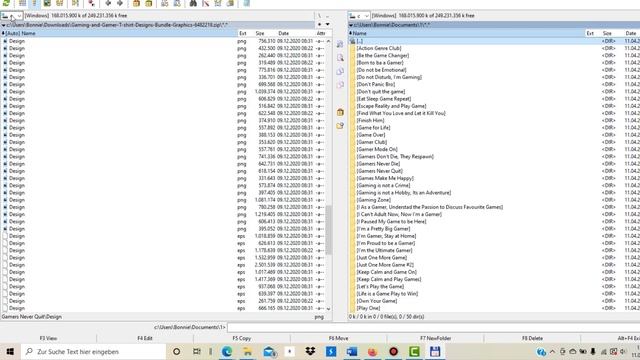The width and height of the screenshot is (640, 360).
Task: Click the green refresh icon in top toolbar
Action: (6, 3)
